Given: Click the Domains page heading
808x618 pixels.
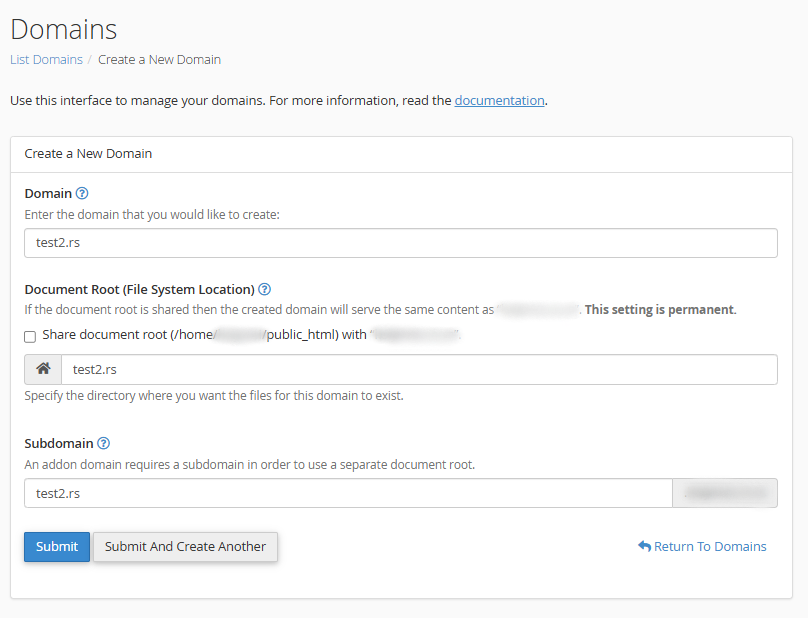Looking at the screenshot, I should (64, 29).
